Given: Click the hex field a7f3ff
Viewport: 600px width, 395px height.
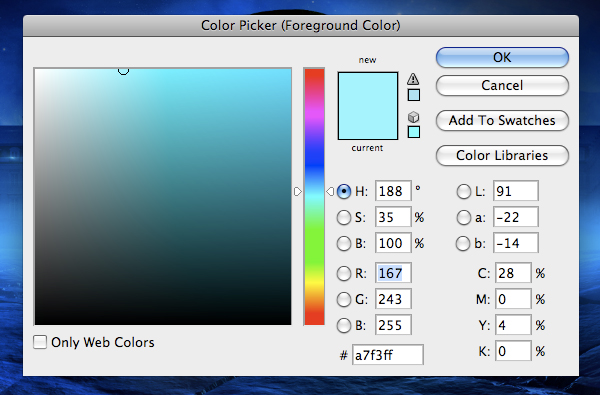Looking at the screenshot, I should pyautogui.click(x=388, y=355).
